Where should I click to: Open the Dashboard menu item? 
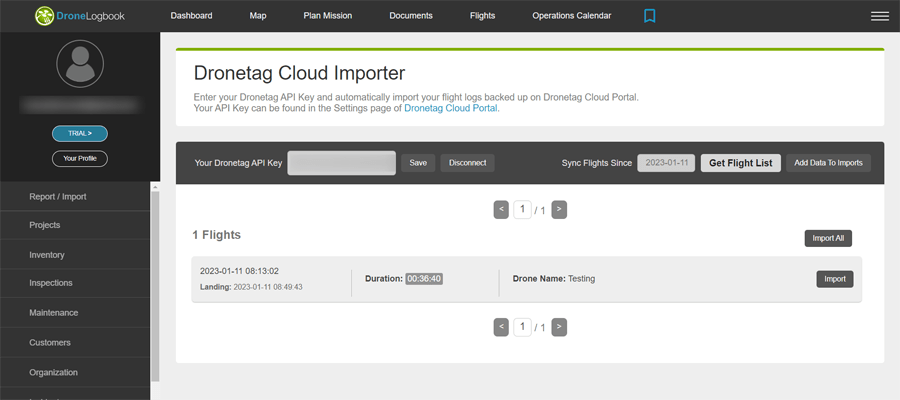click(191, 15)
